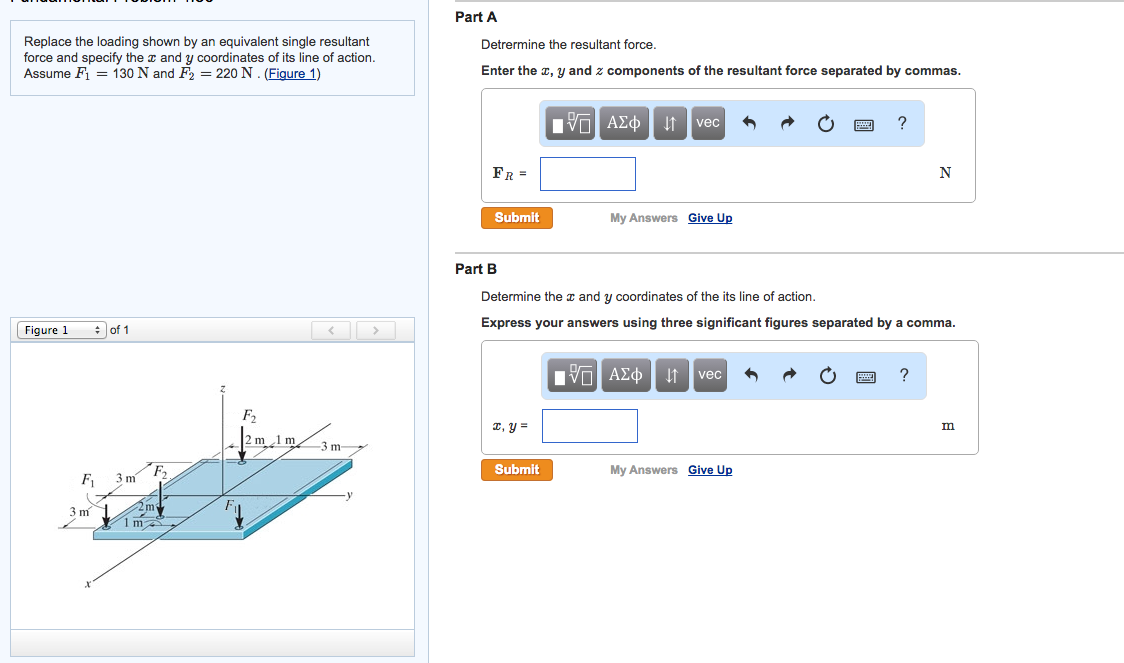Screen dimensions: 1124x663
Task: Click Give Up link for Part B
Action: 710,470
